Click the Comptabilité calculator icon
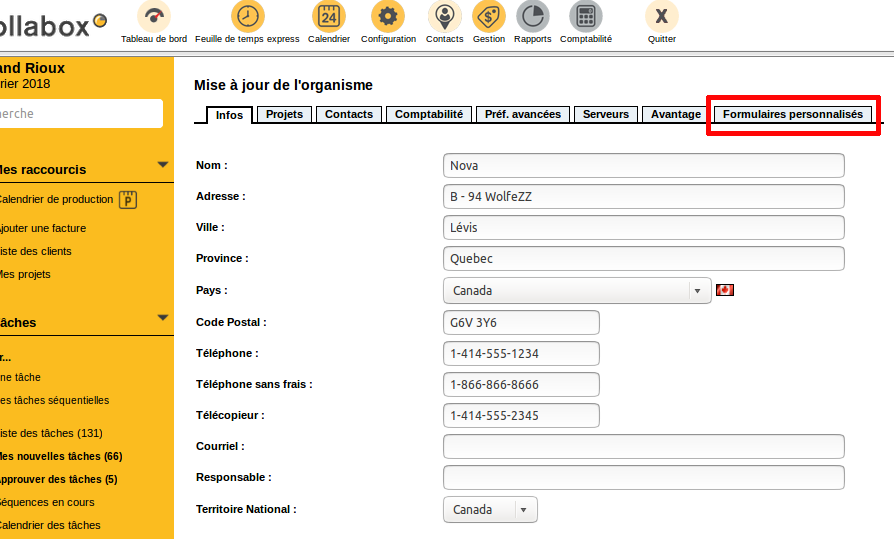Screen dimensions: 894x539 585,17
